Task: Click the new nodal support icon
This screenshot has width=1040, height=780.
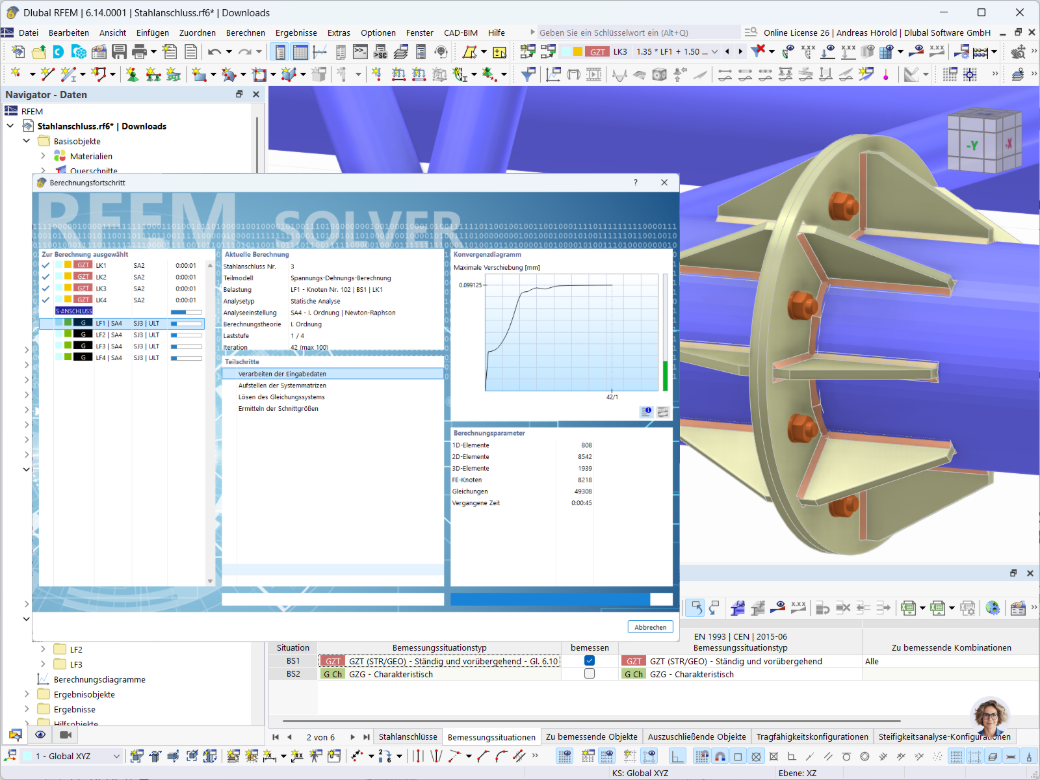Action: coord(133,74)
